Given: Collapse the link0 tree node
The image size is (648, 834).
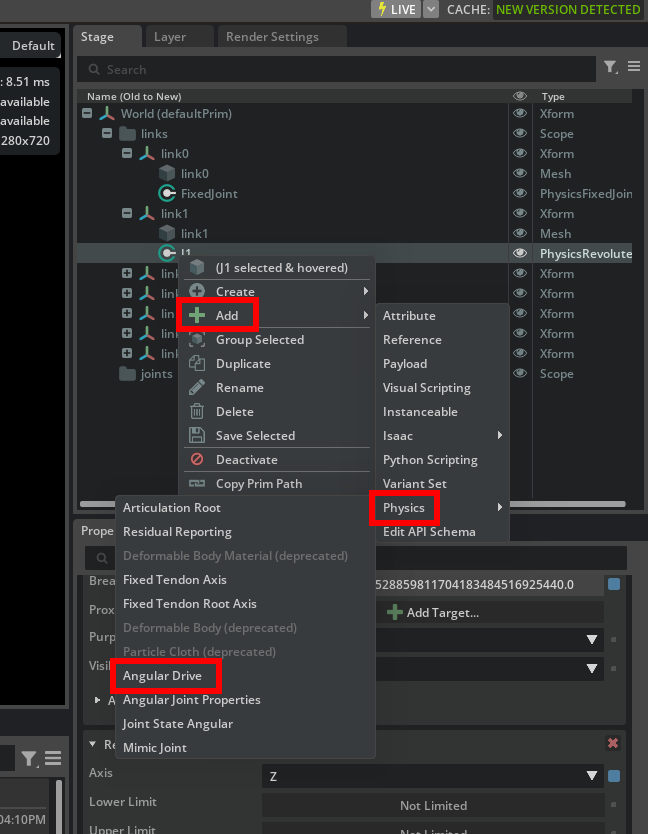Looking at the screenshot, I should 127,154.
